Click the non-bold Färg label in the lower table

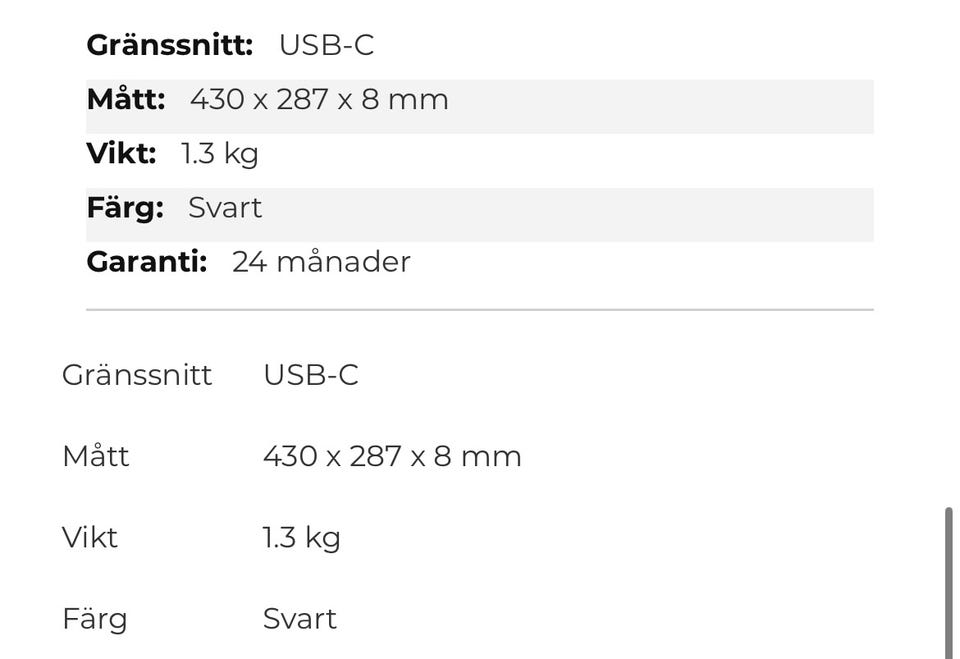[95, 619]
